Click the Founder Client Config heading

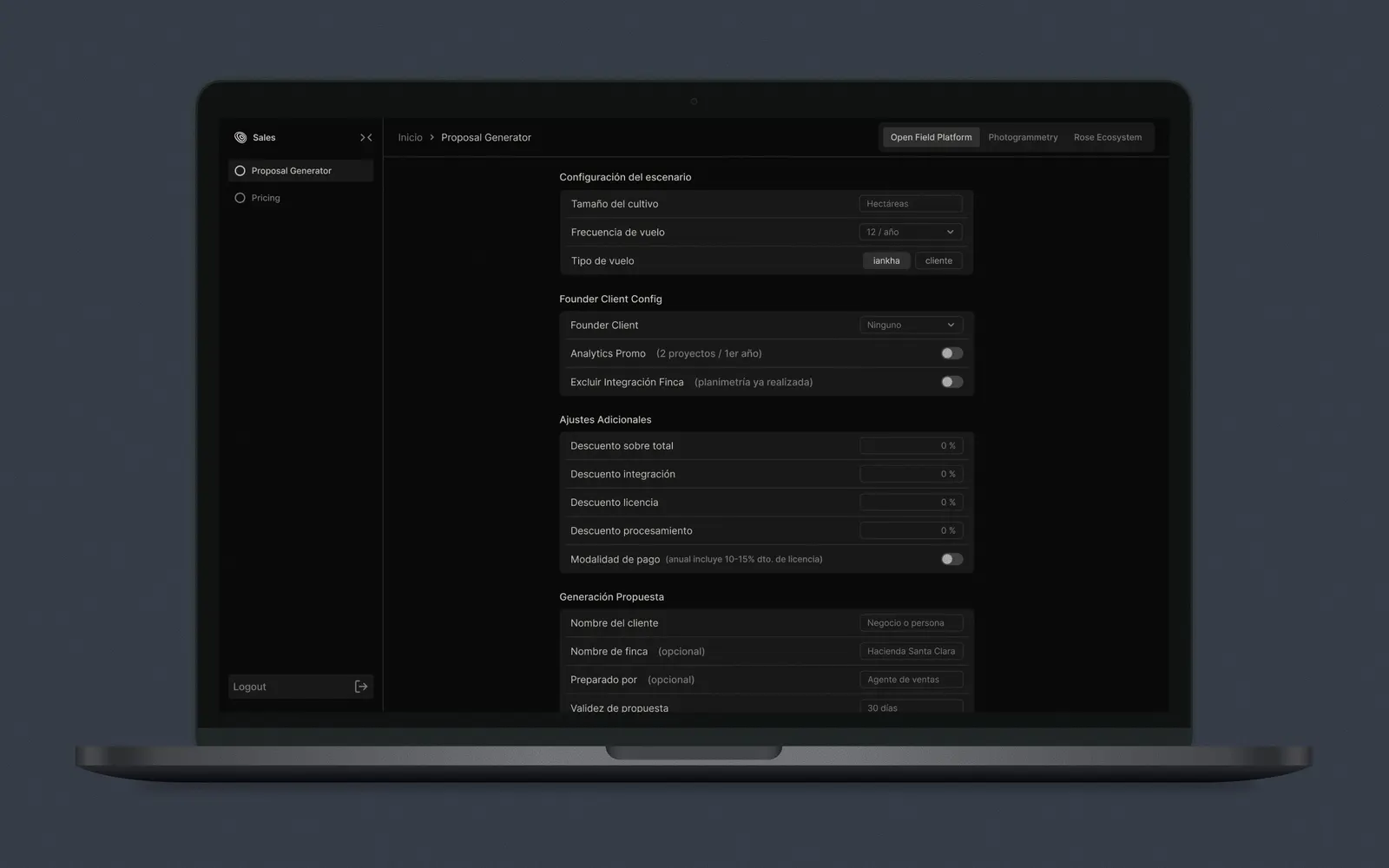[610, 299]
